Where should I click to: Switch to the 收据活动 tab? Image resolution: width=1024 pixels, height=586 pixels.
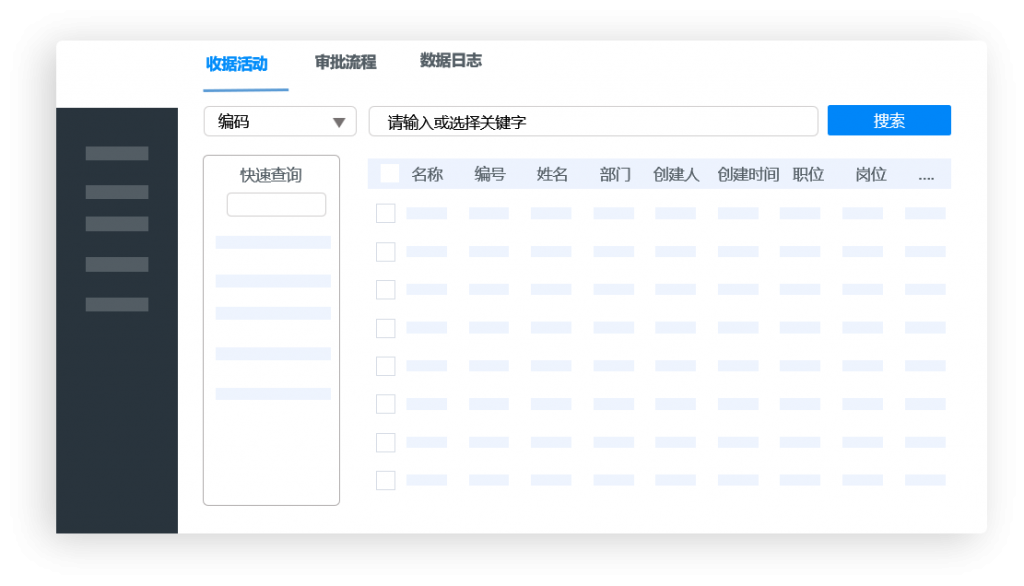(x=237, y=64)
